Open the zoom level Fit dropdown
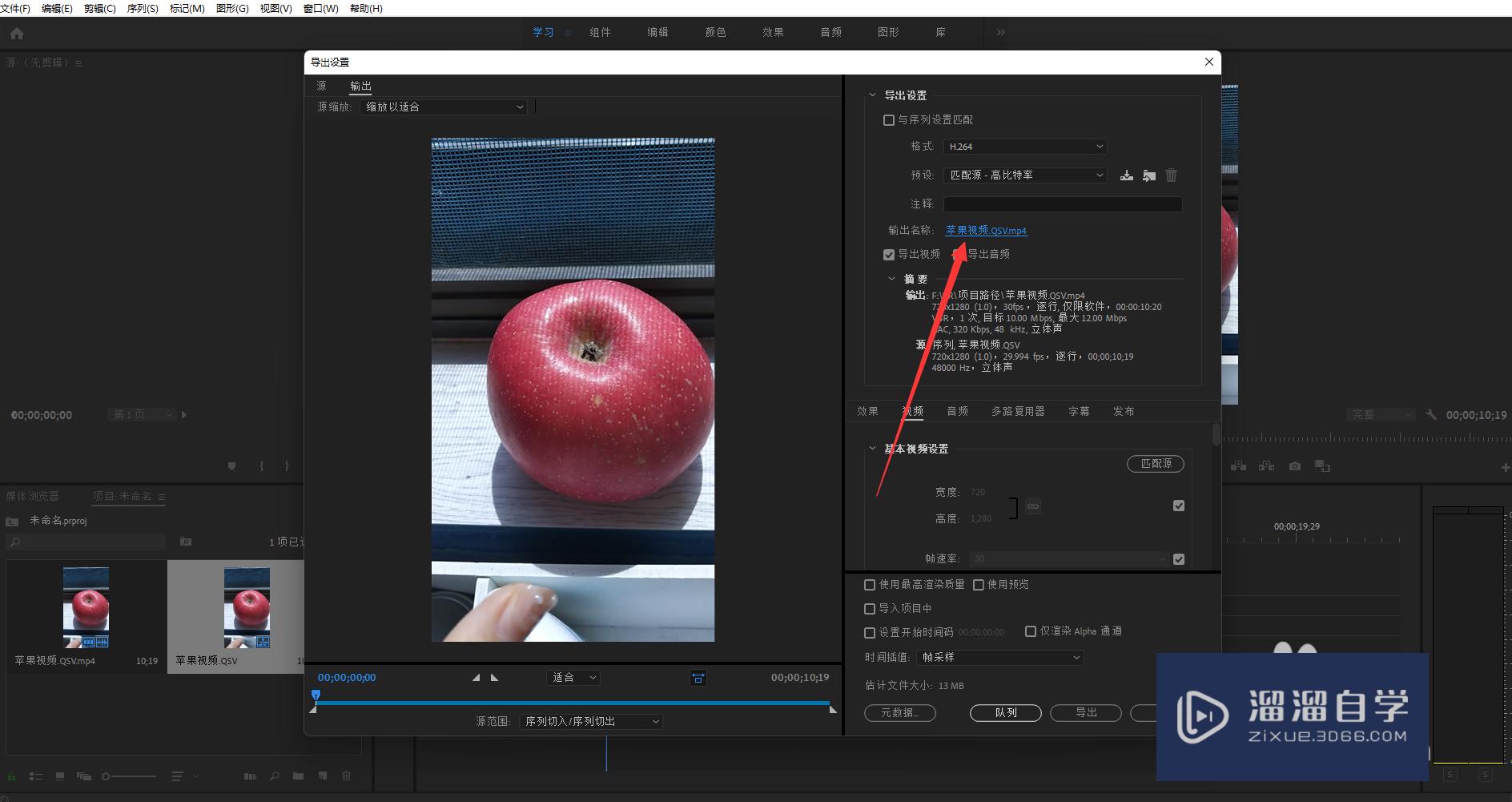Viewport: 1512px width, 802px height. click(x=573, y=678)
